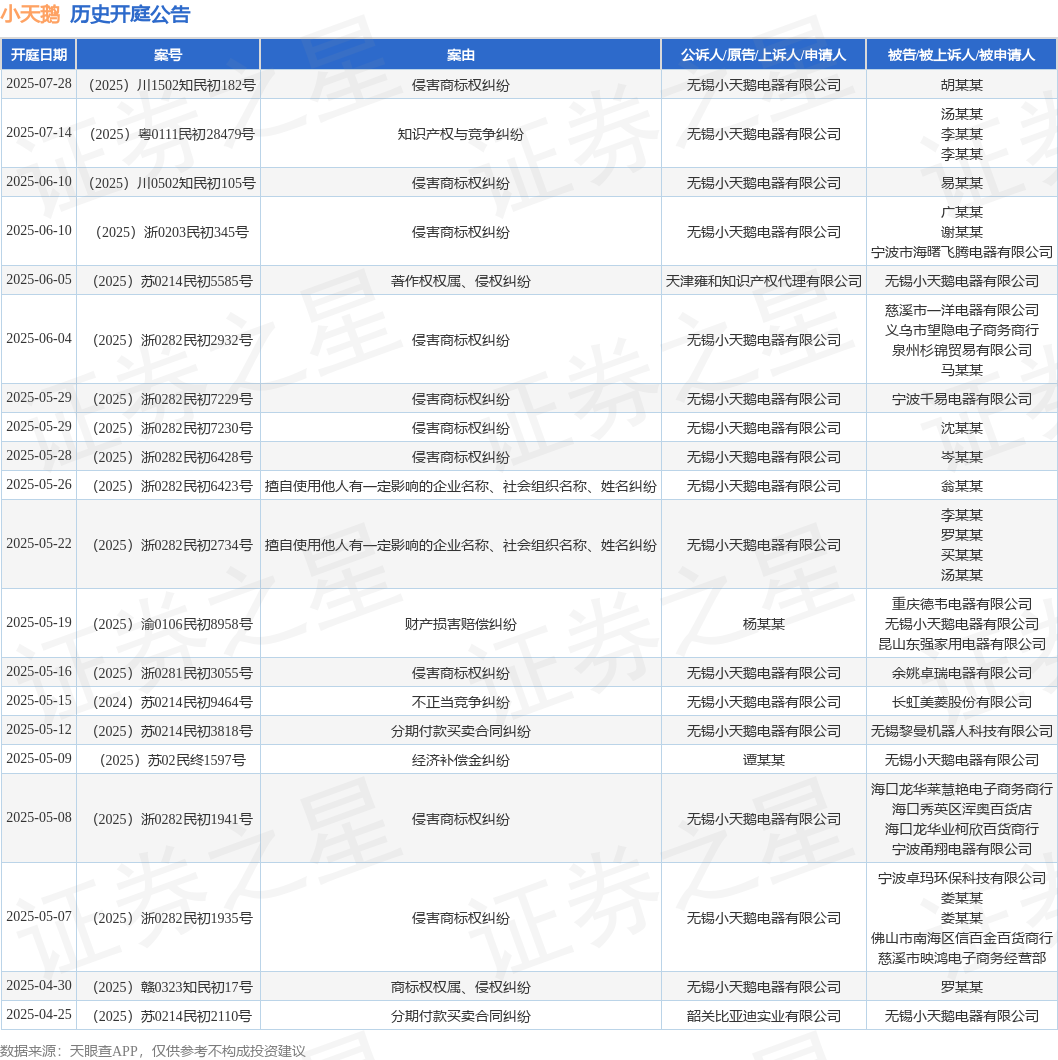Viewport: 1058px width, 1060px height.
Task: Click defendant 易某某
Action: (x=961, y=183)
